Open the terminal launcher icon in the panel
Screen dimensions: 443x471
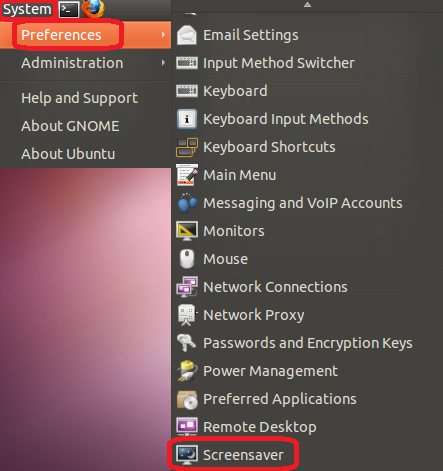69,9
